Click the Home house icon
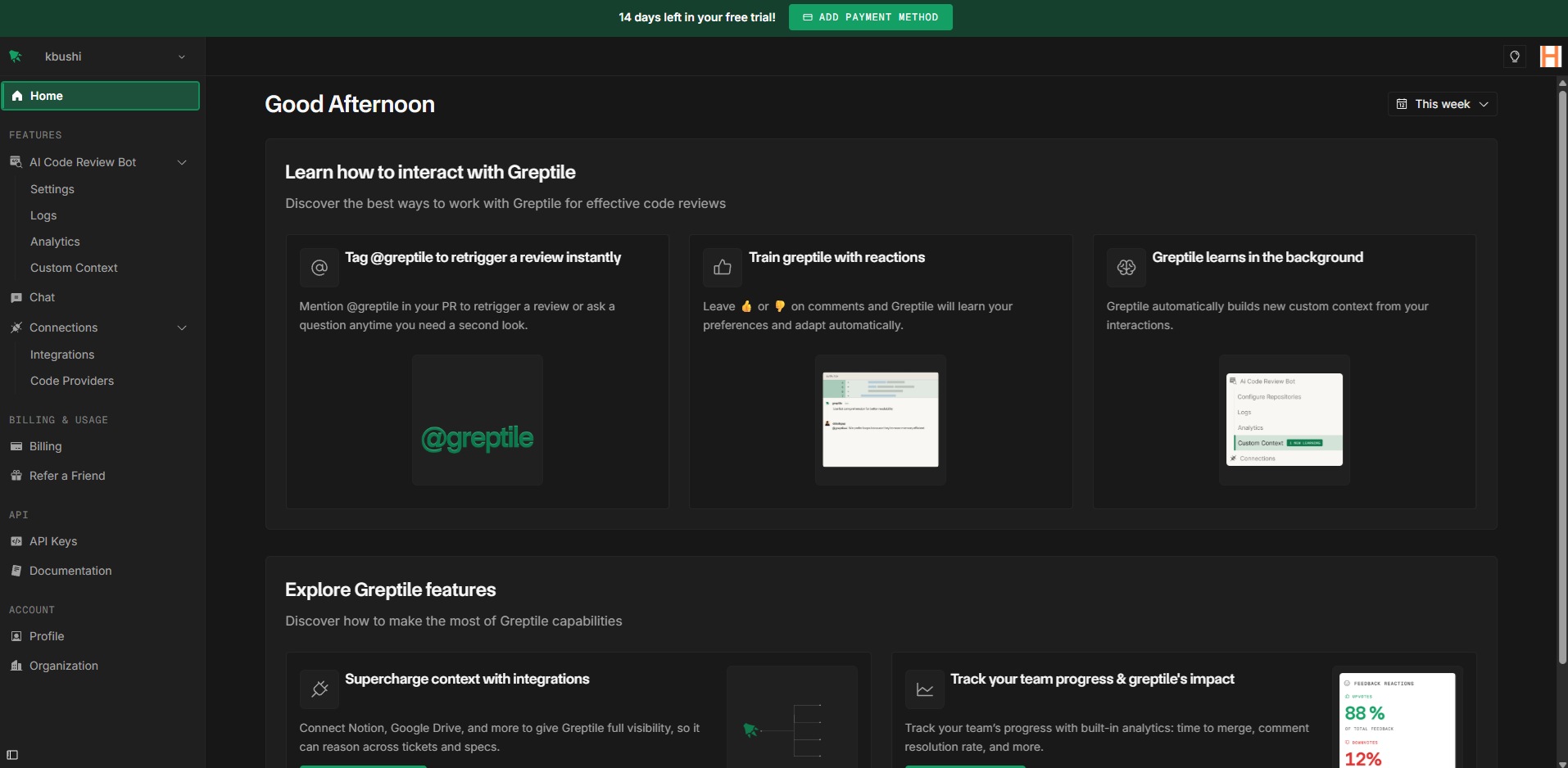 (x=16, y=96)
